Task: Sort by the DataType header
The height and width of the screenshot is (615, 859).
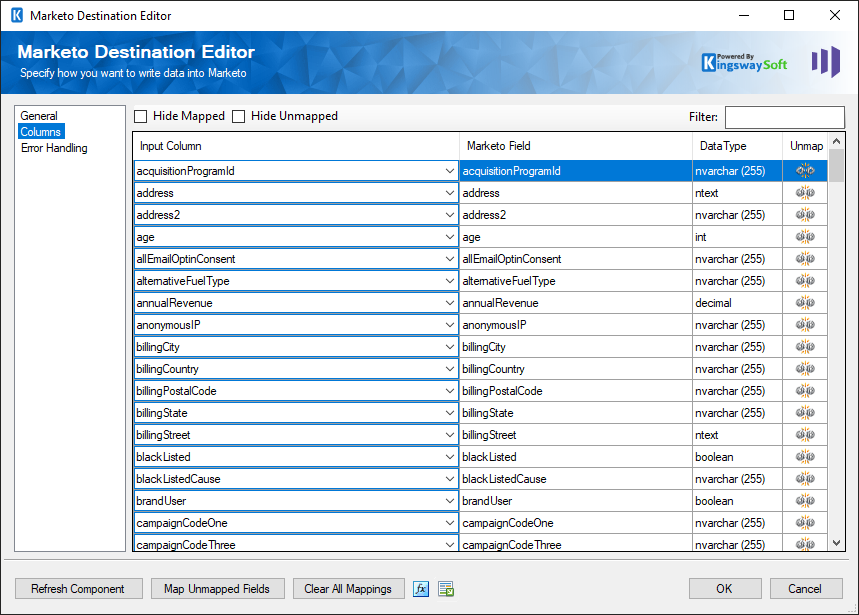Action: 737,146
